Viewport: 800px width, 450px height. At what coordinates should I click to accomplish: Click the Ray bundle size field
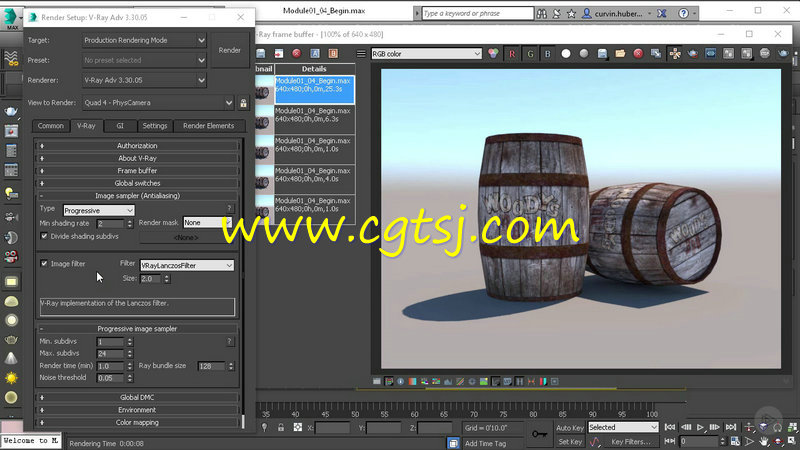(x=212, y=366)
